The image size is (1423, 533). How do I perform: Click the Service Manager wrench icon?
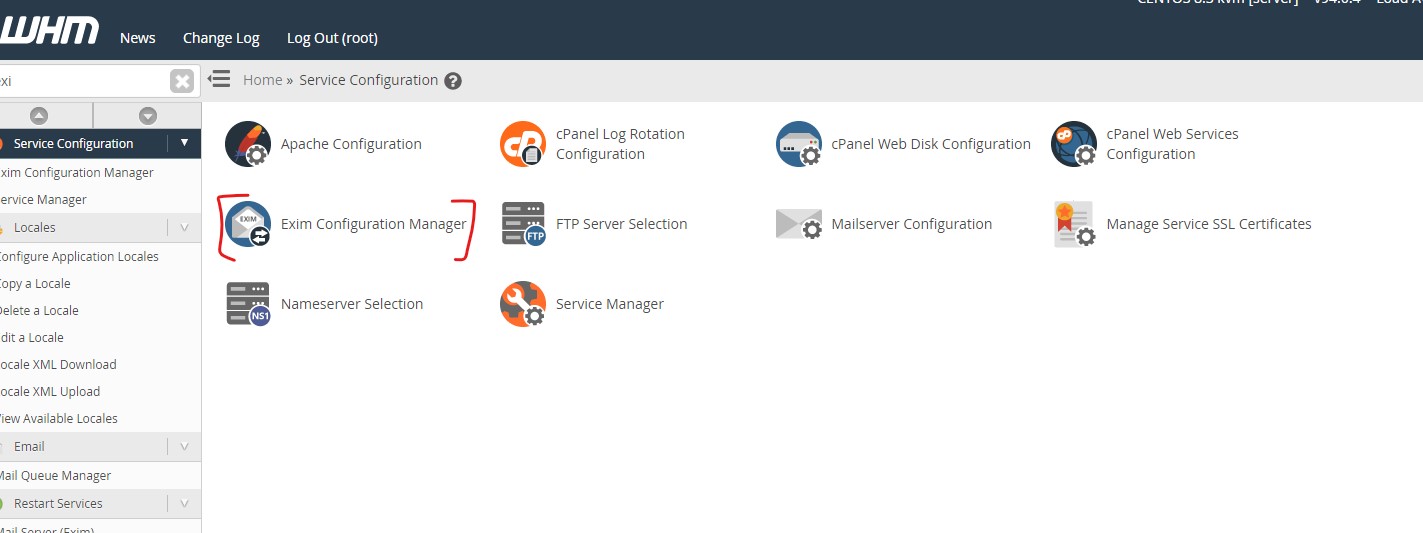point(523,304)
